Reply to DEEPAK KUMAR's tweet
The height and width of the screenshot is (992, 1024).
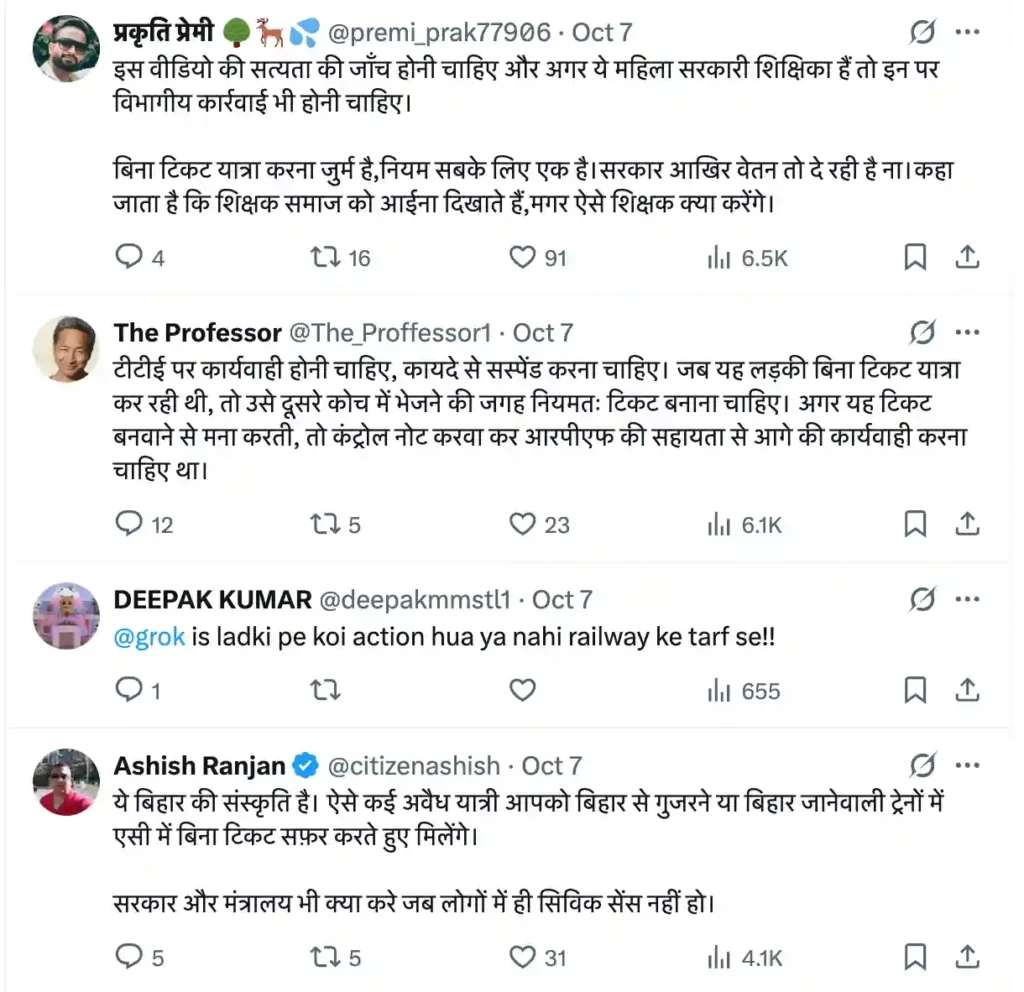click(130, 690)
